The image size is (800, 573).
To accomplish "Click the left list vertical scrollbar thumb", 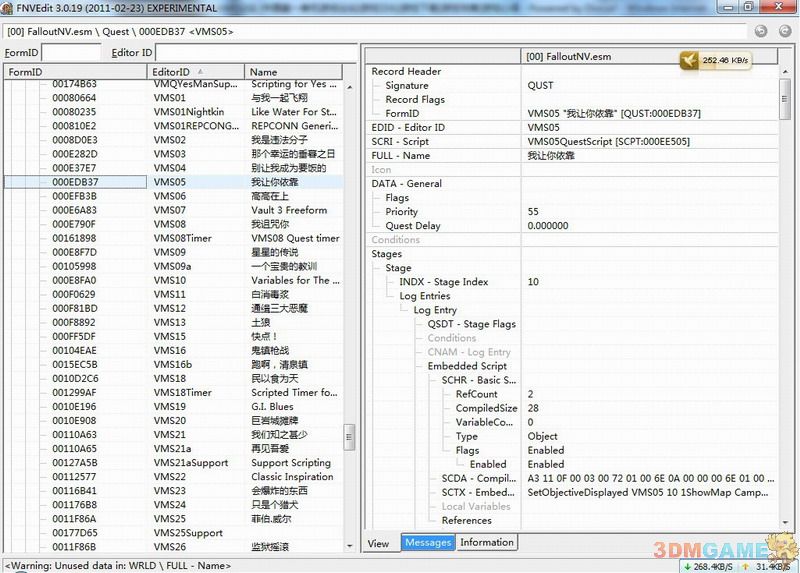I will tap(349, 437).
